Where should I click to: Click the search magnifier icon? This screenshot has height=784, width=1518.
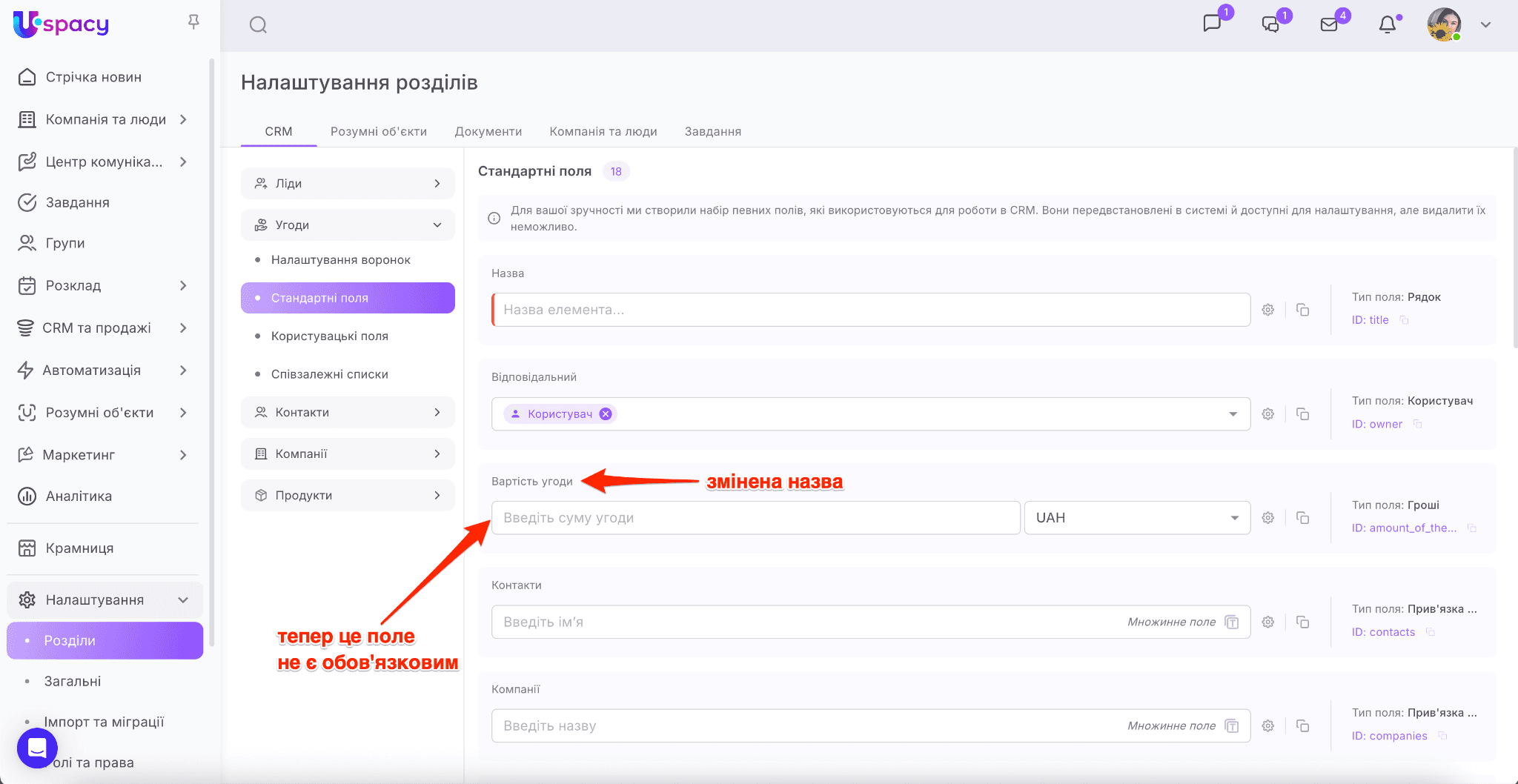(258, 25)
